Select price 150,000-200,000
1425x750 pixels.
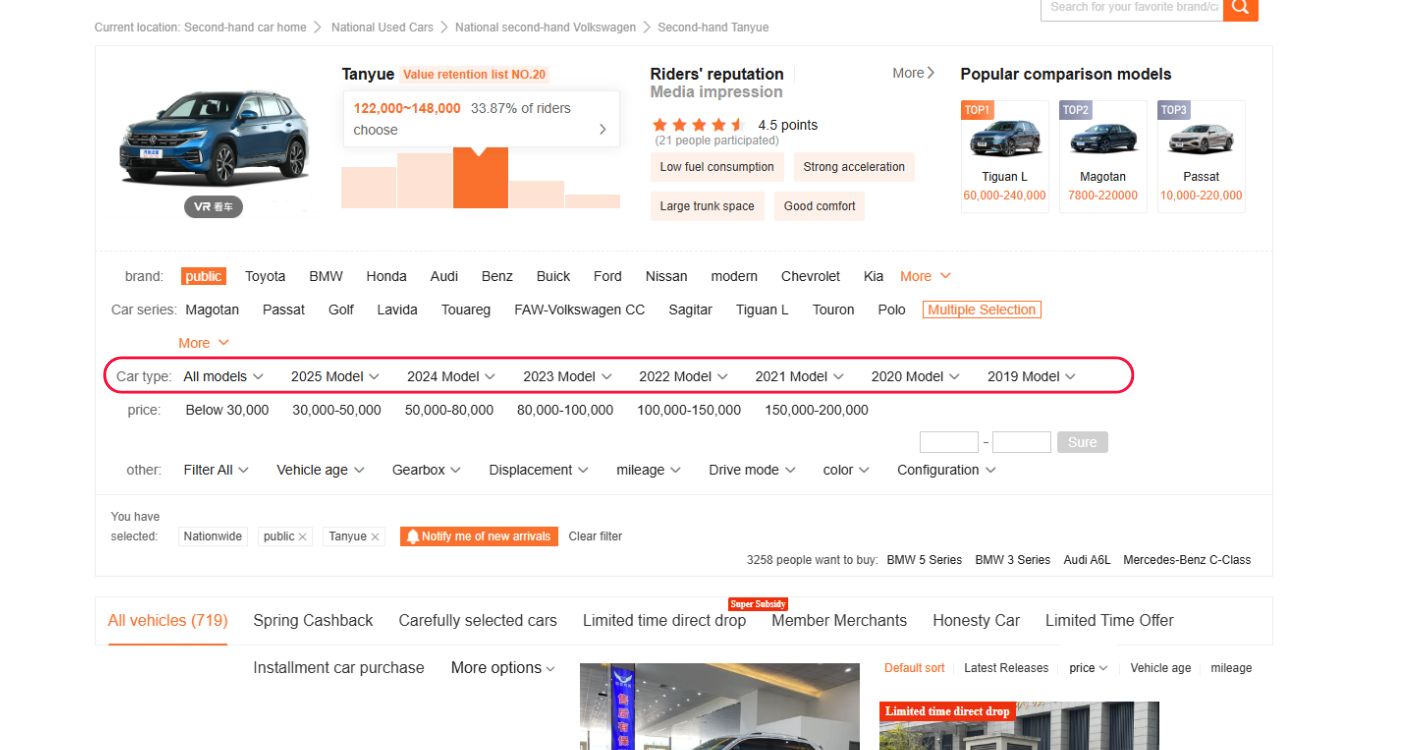816,410
